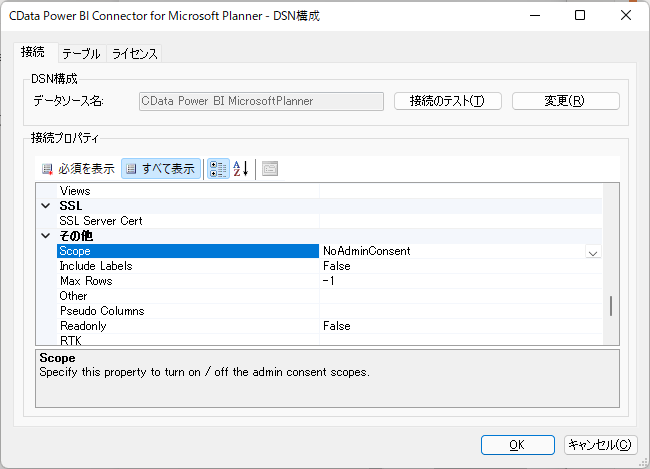
Task: Select the Readonly property row
Action: tap(329, 326)
